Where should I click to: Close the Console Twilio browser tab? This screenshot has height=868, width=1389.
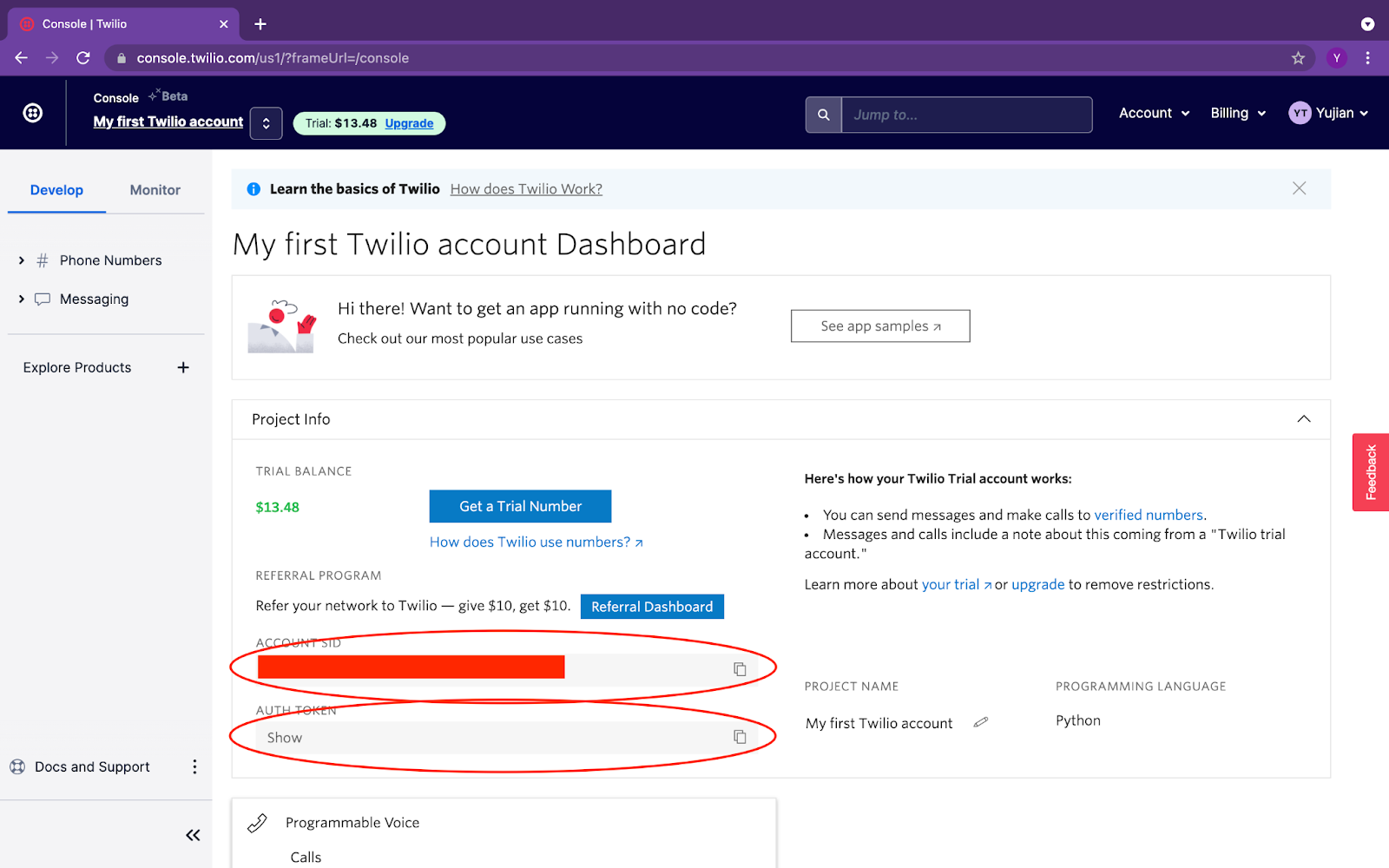tap(223, 24)
